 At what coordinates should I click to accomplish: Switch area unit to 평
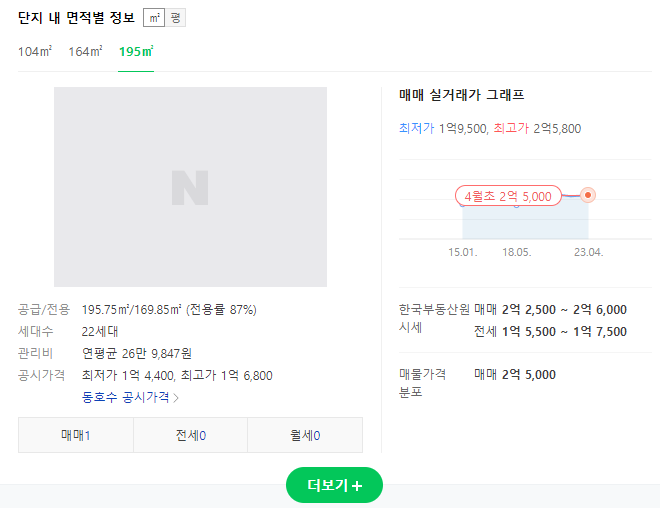point(175,18)
